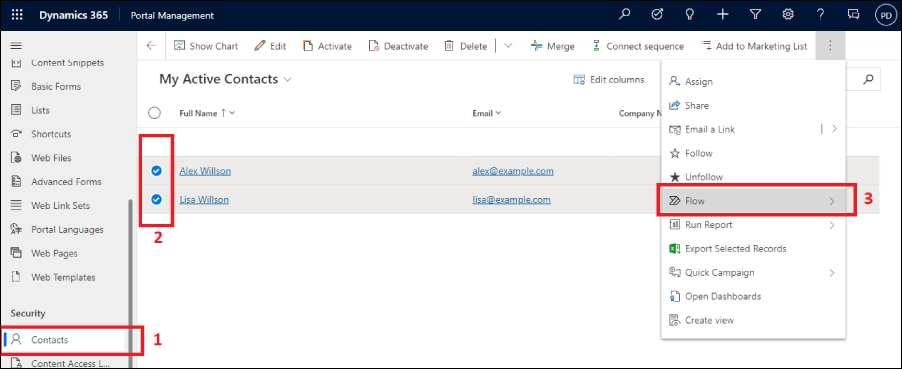Open the settings gear icon

click(788, 16)
